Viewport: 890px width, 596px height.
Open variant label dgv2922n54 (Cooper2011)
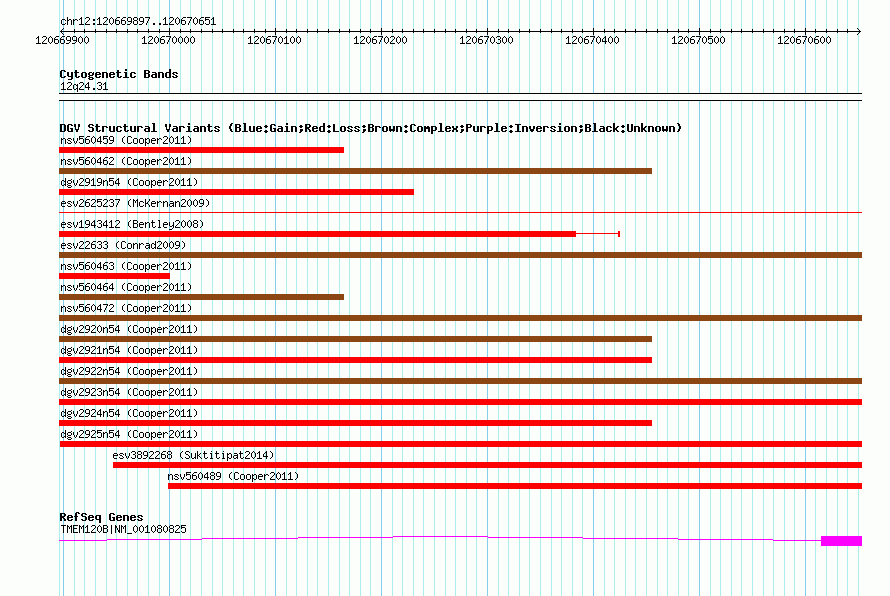click(129, 371)
